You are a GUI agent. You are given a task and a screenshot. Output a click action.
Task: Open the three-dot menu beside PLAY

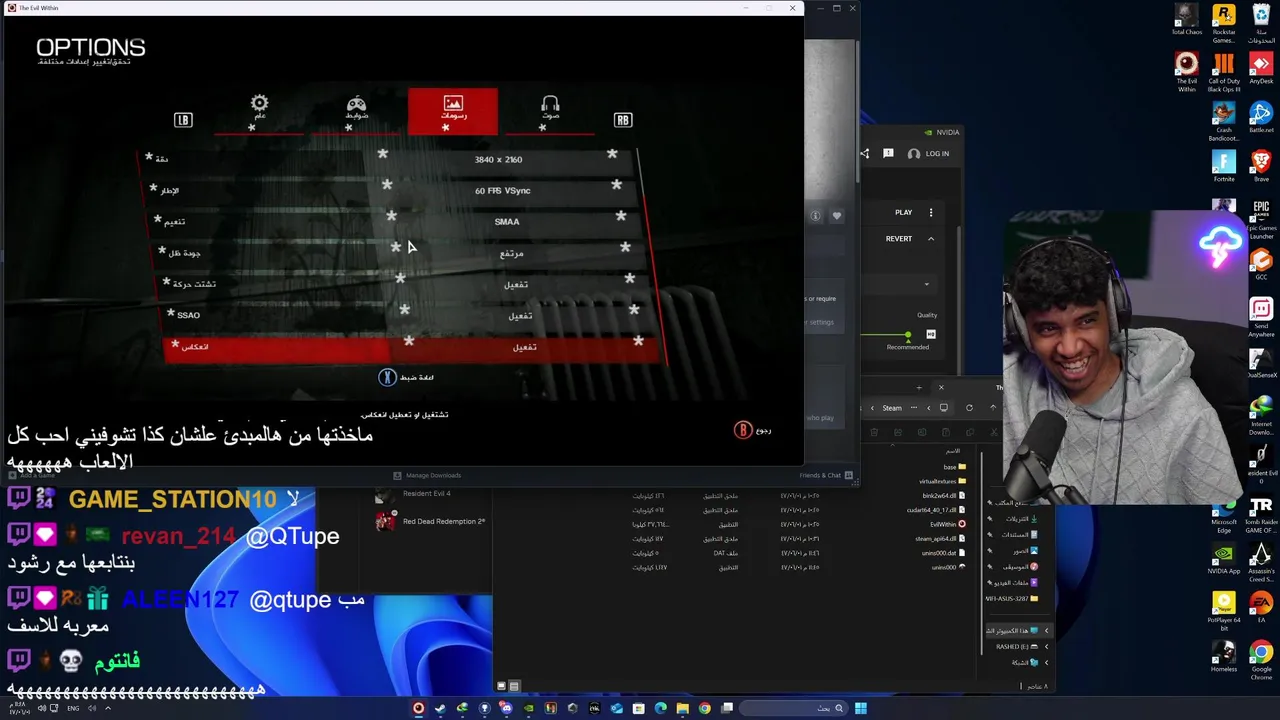click(931, 212)
